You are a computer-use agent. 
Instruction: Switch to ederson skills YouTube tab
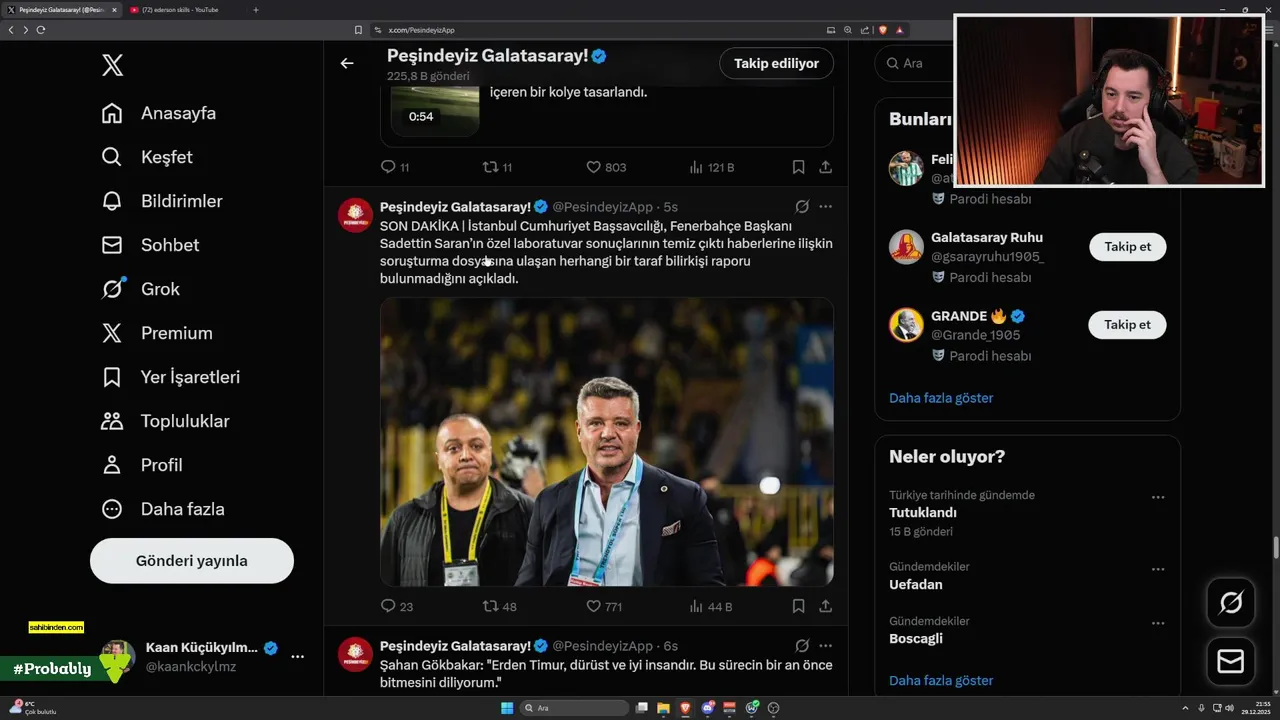tap(183, 10)
